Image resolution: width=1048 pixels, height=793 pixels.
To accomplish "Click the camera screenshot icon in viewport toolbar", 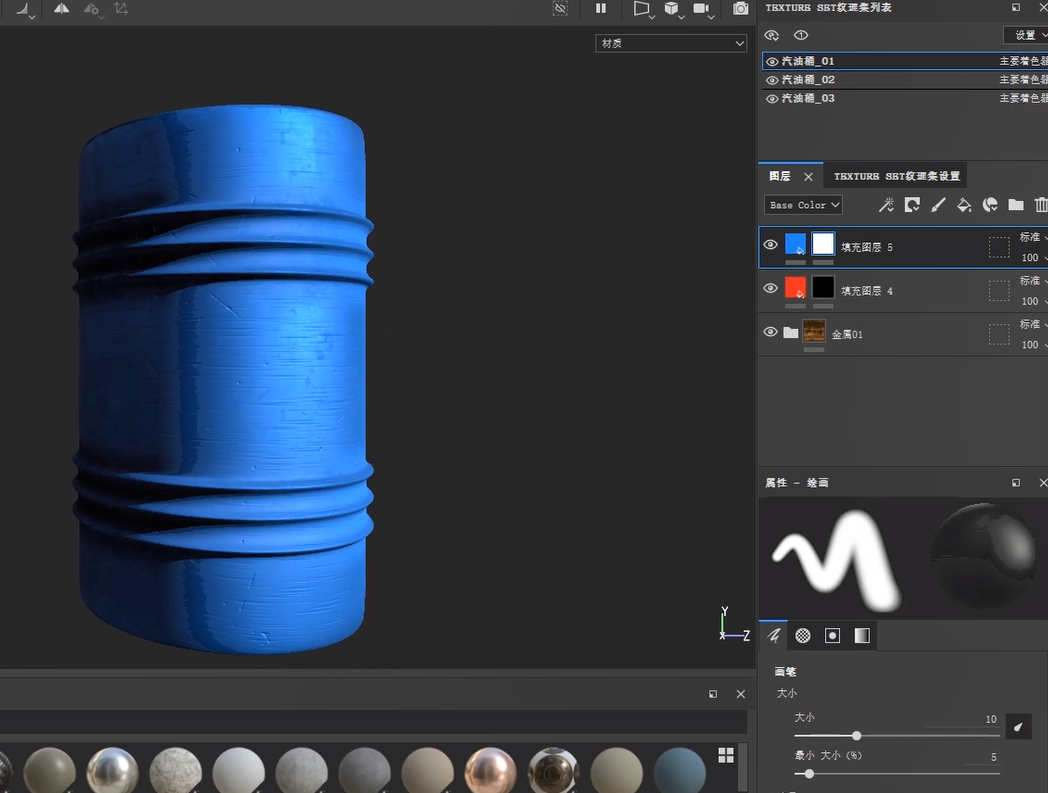I will 740,9.
